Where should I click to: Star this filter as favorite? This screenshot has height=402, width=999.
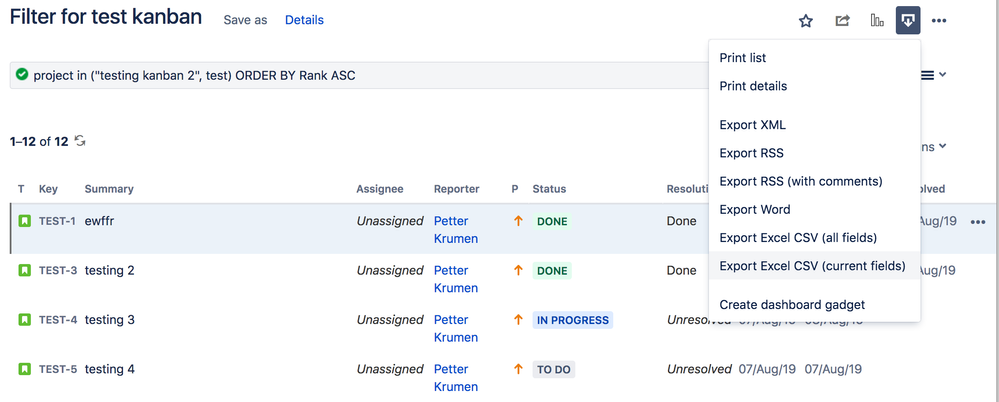pos(806,21)
